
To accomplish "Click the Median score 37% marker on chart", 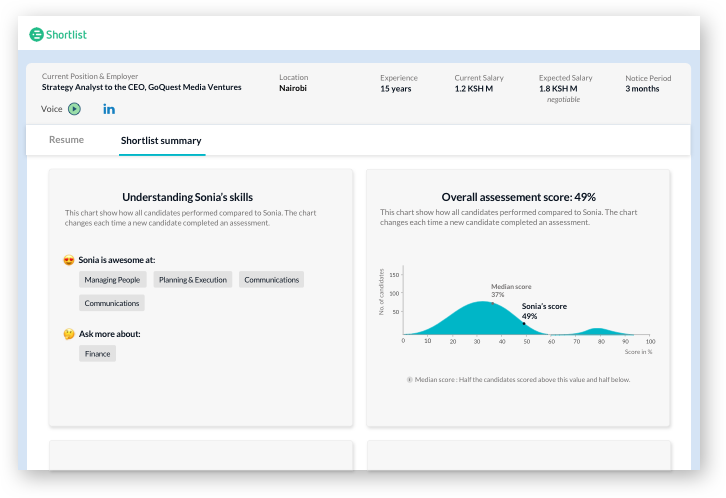I will click(492, 304).
